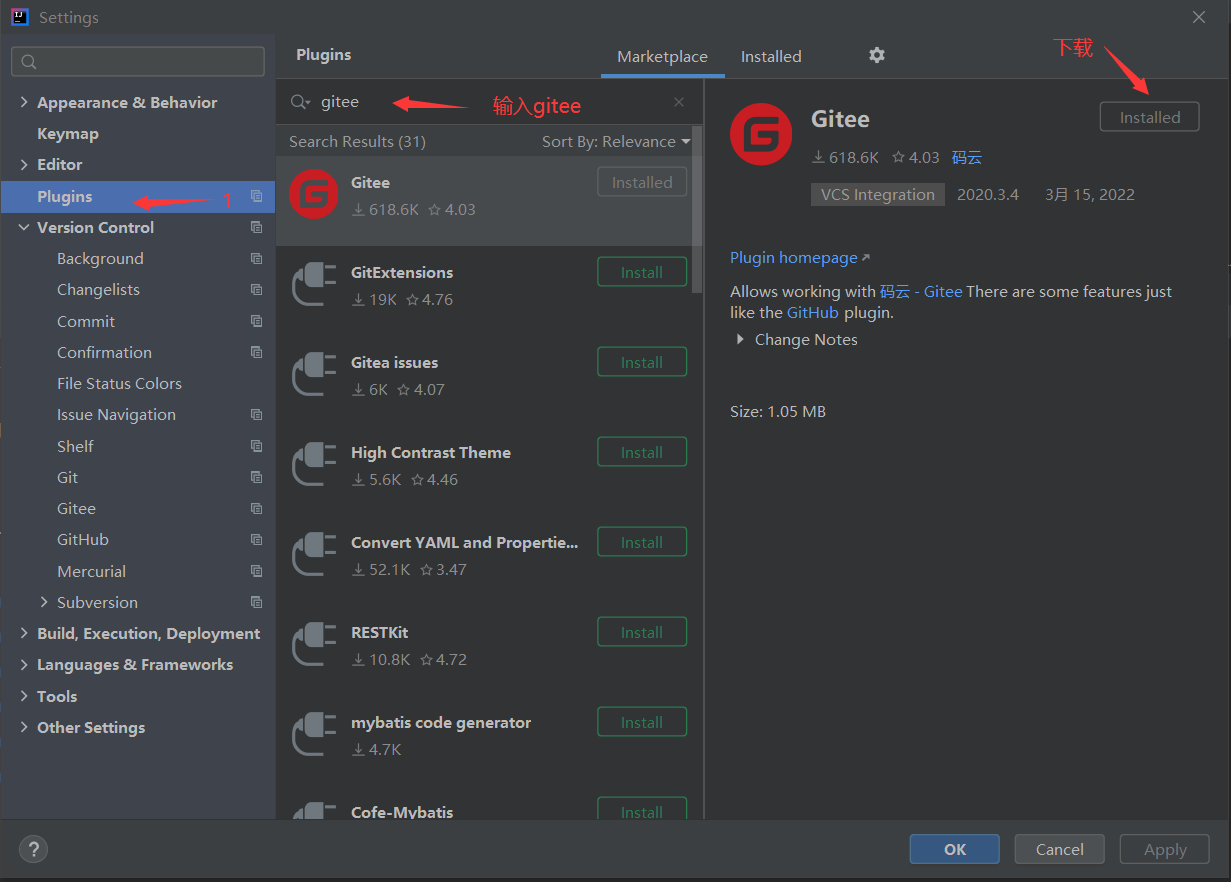The height and width of the screenshot is (882, 1231).
Task: Click the large Gitee logo in the details pane
Action: tap(761, 134)
